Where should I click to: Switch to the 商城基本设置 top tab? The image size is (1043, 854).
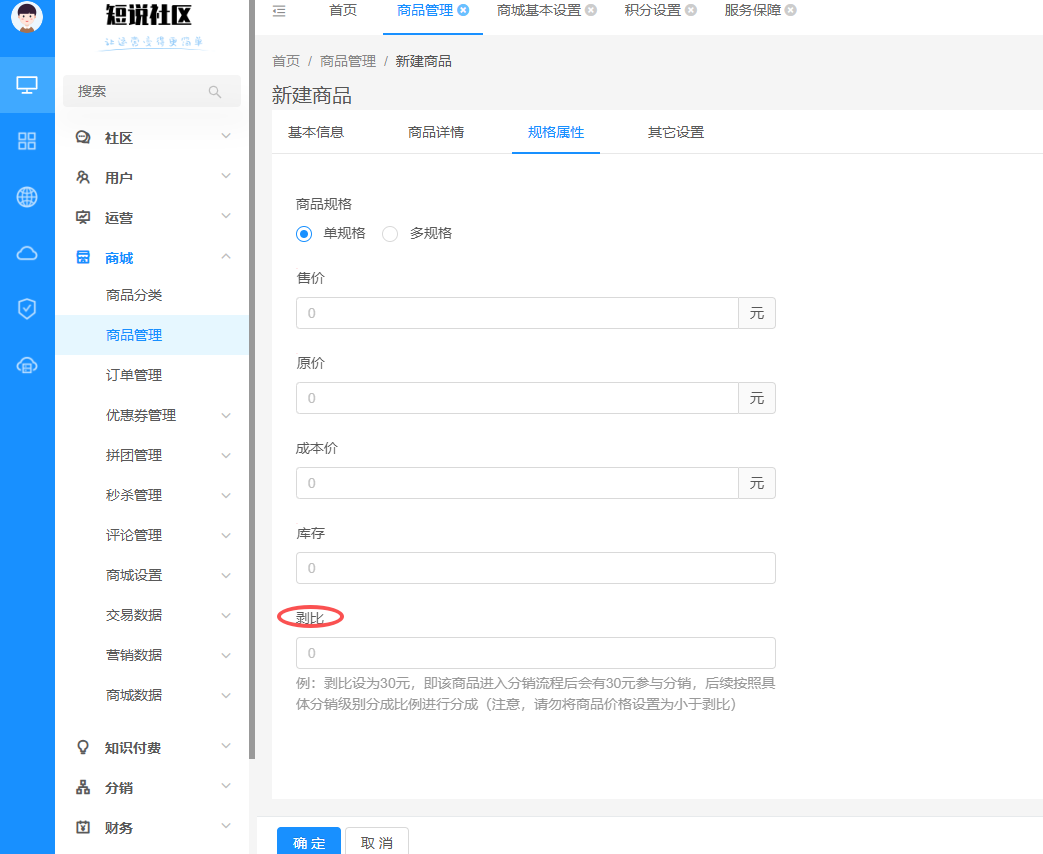[x=539, y=11]
